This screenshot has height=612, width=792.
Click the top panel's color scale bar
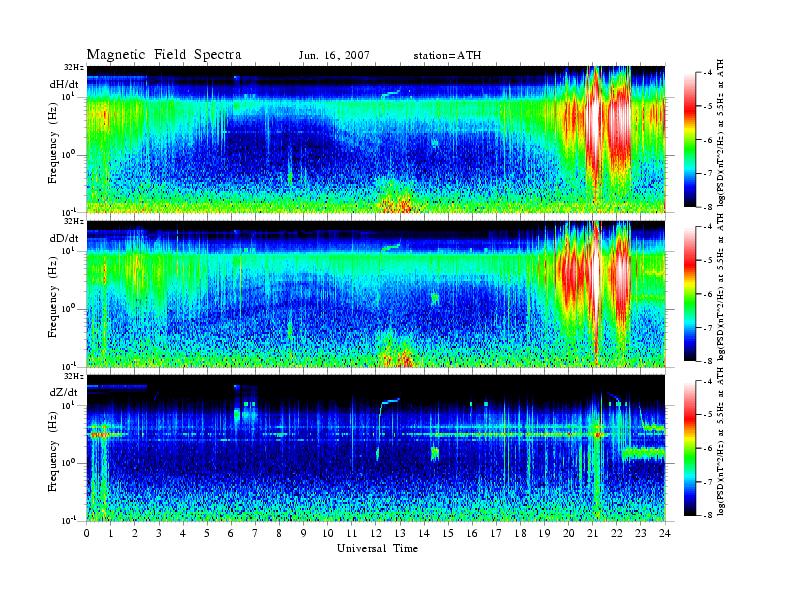click(690, 140)
